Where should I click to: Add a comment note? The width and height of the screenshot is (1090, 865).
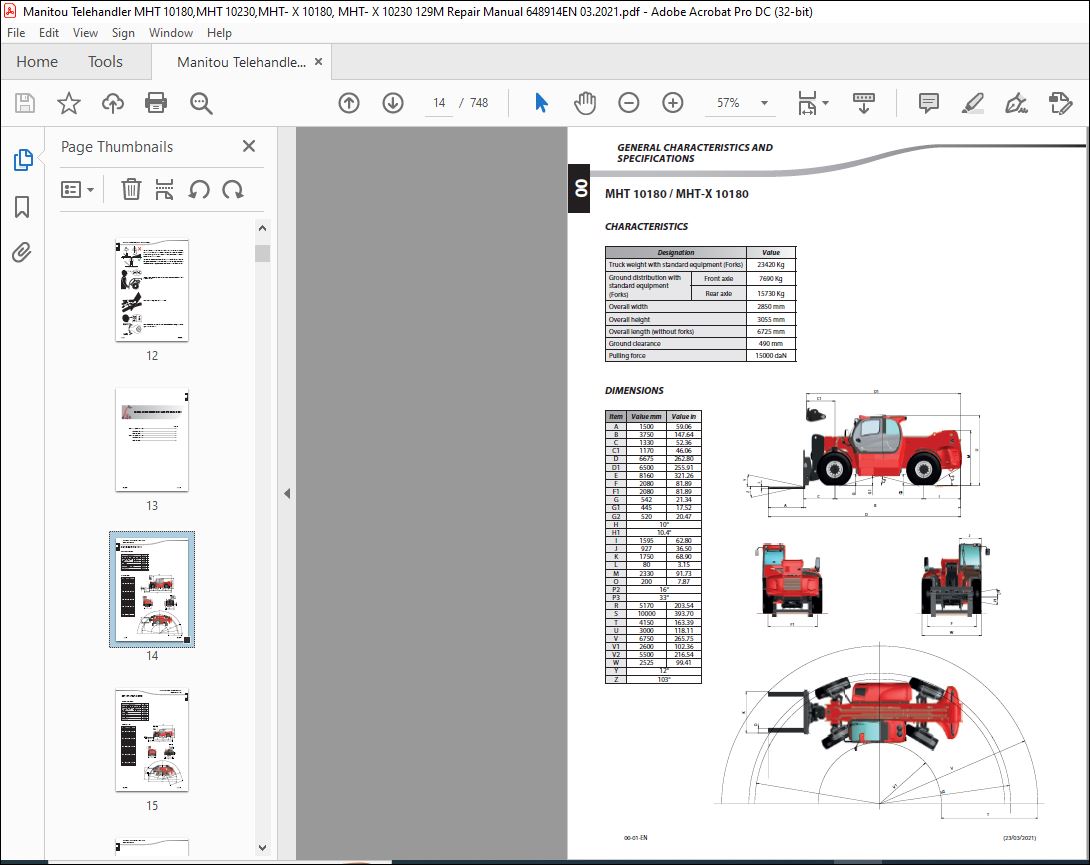coord(929,103)
